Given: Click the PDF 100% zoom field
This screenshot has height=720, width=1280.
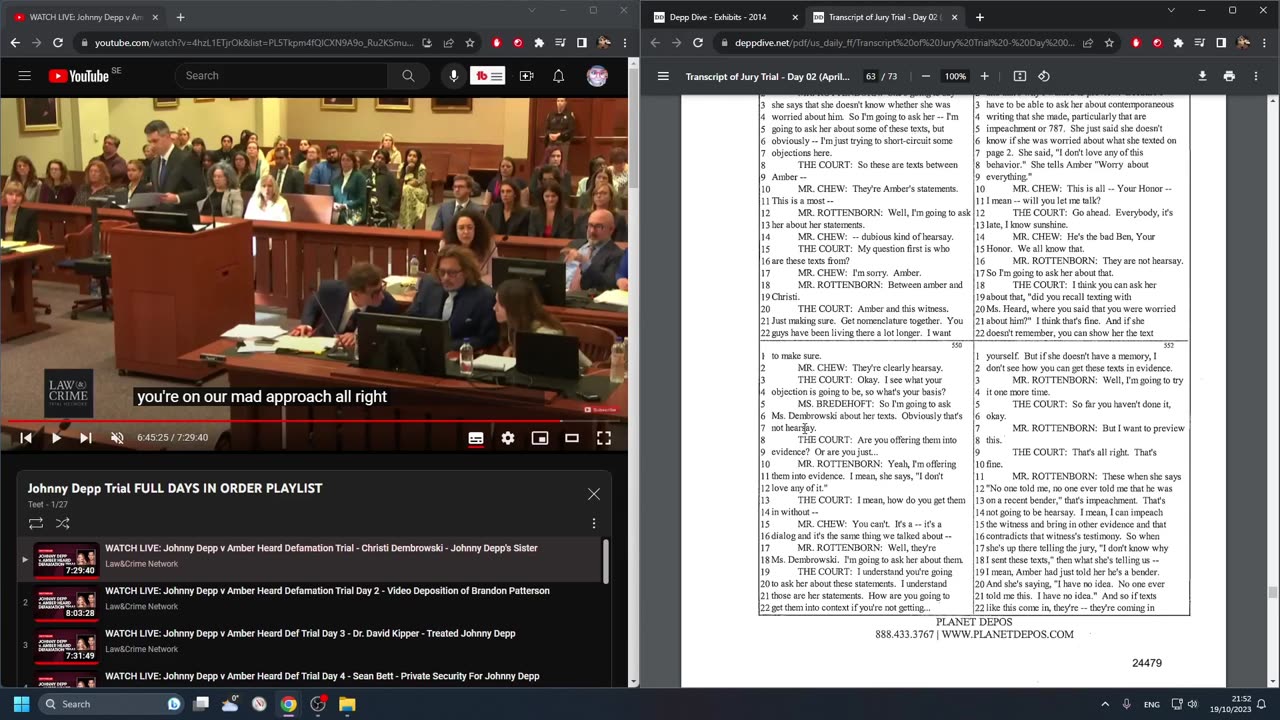Looking at the screenshot, I should pyautogui.click(x=955, y=76).
